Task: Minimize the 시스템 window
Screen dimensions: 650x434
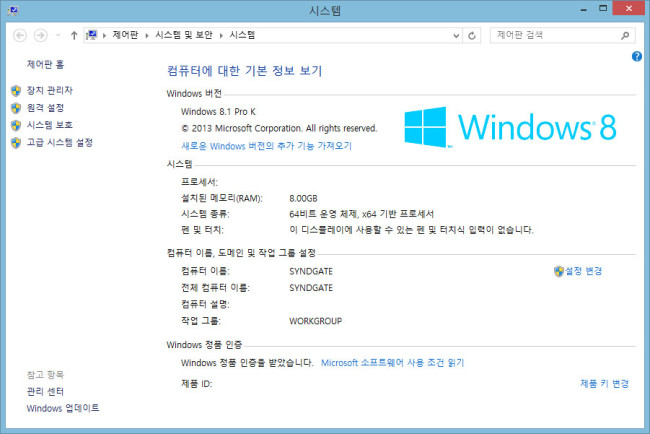Action: tap(584, 9)
